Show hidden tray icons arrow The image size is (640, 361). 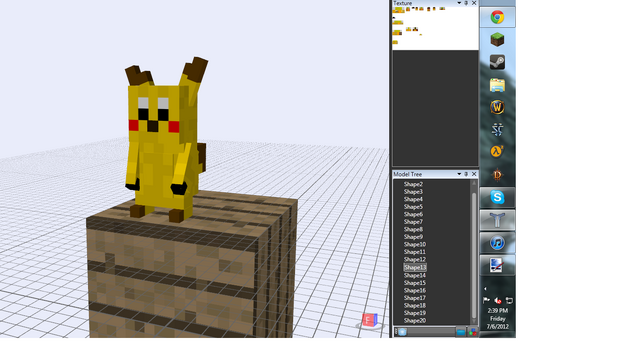(x=485, y=289)
